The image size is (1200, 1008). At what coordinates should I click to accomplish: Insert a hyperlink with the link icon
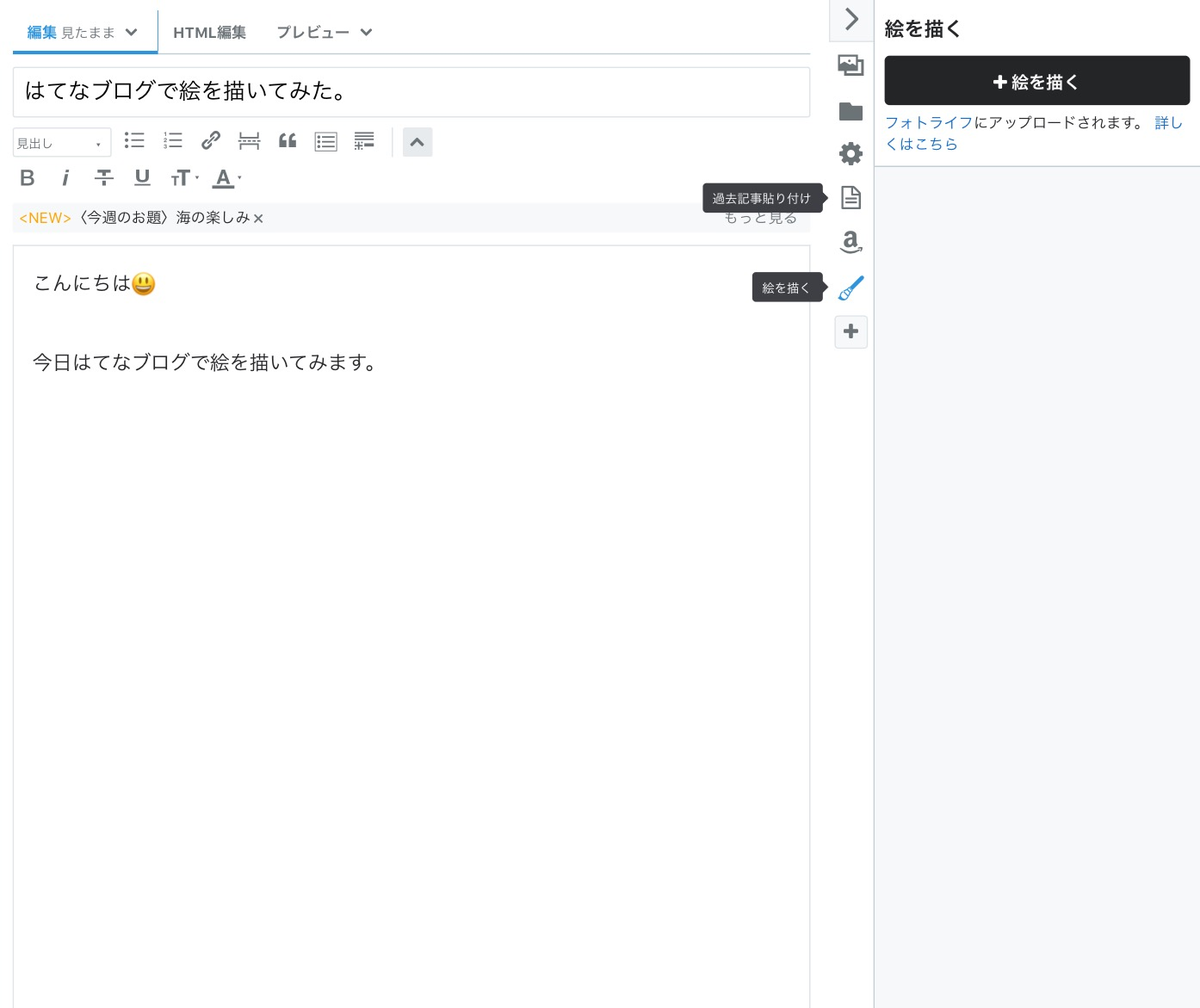pos(211,141)
